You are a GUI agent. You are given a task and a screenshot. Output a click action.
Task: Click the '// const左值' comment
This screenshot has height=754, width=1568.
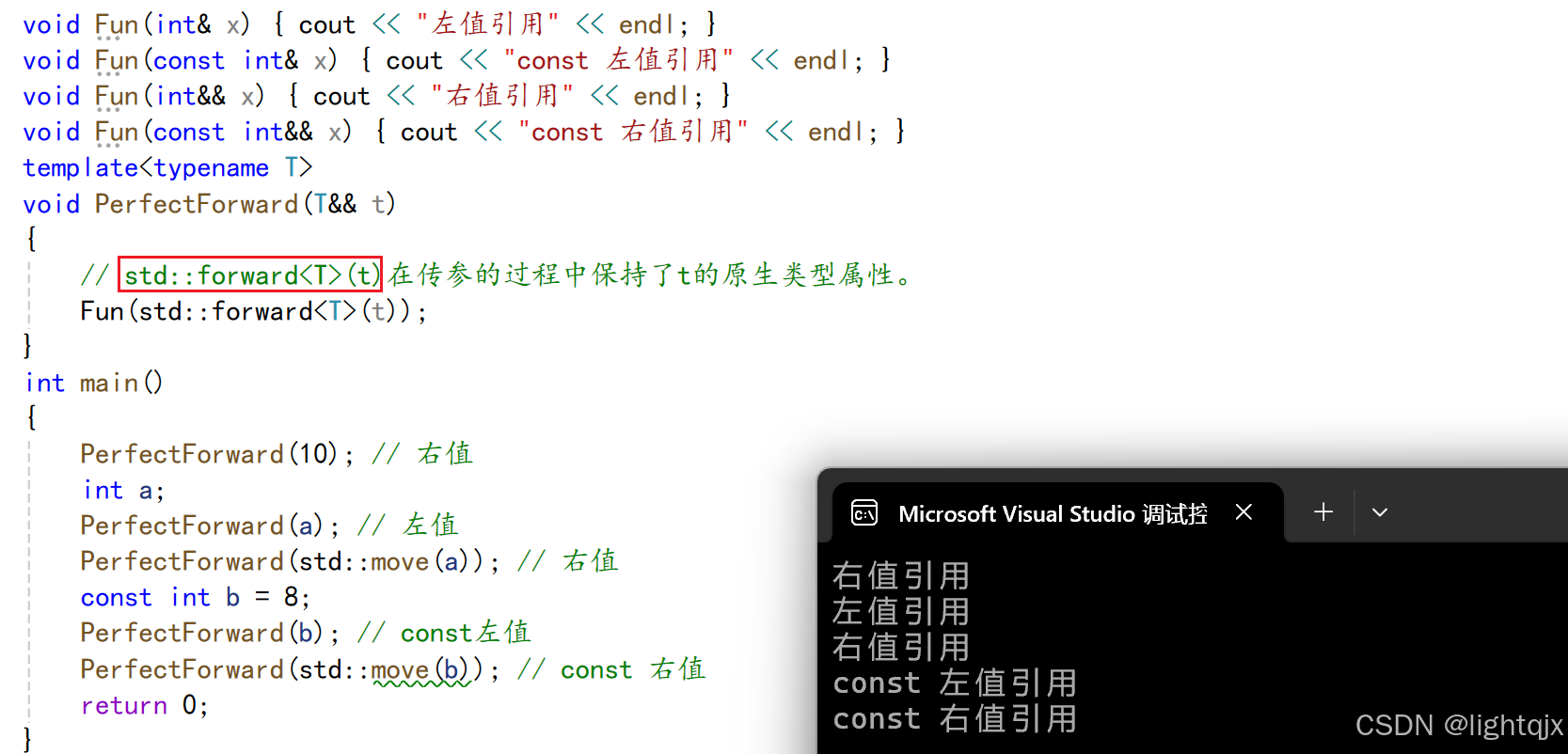coord(444,633)
